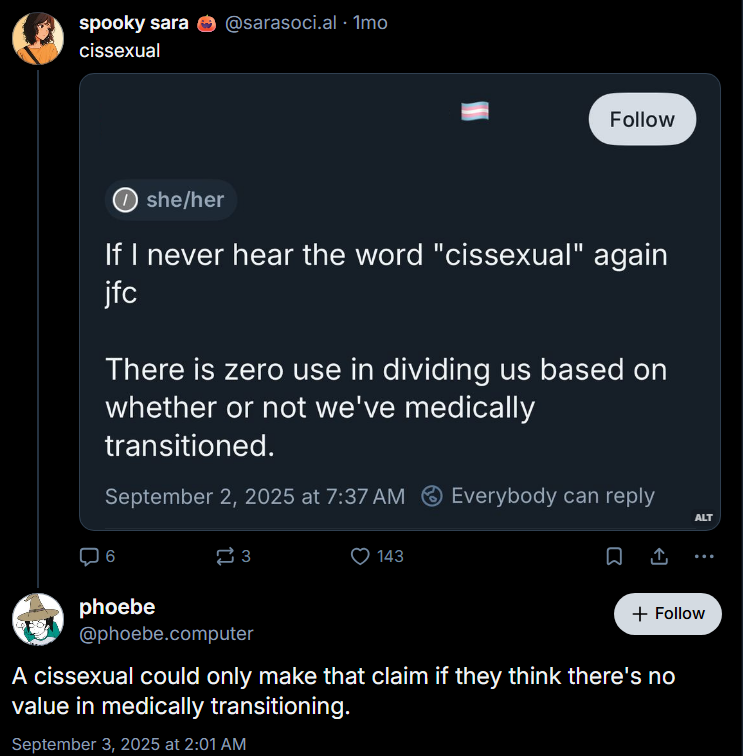Click the trans flag emoji in the screenshot
Viewport: 743px width, 756px height.
474,111
